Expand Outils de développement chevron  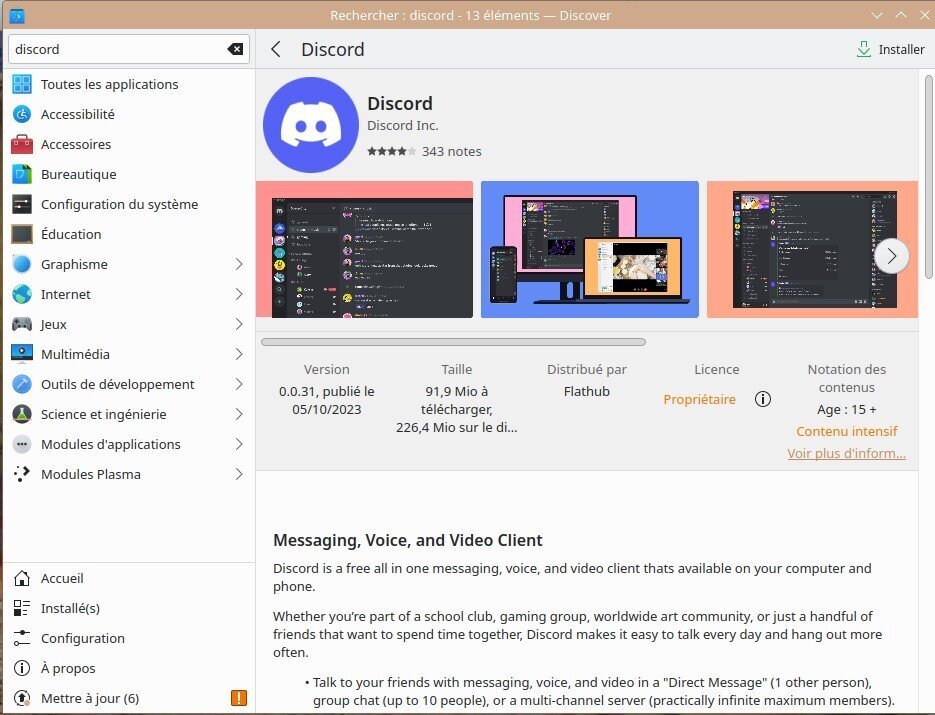pyautogui.click(x=239, y=384)
